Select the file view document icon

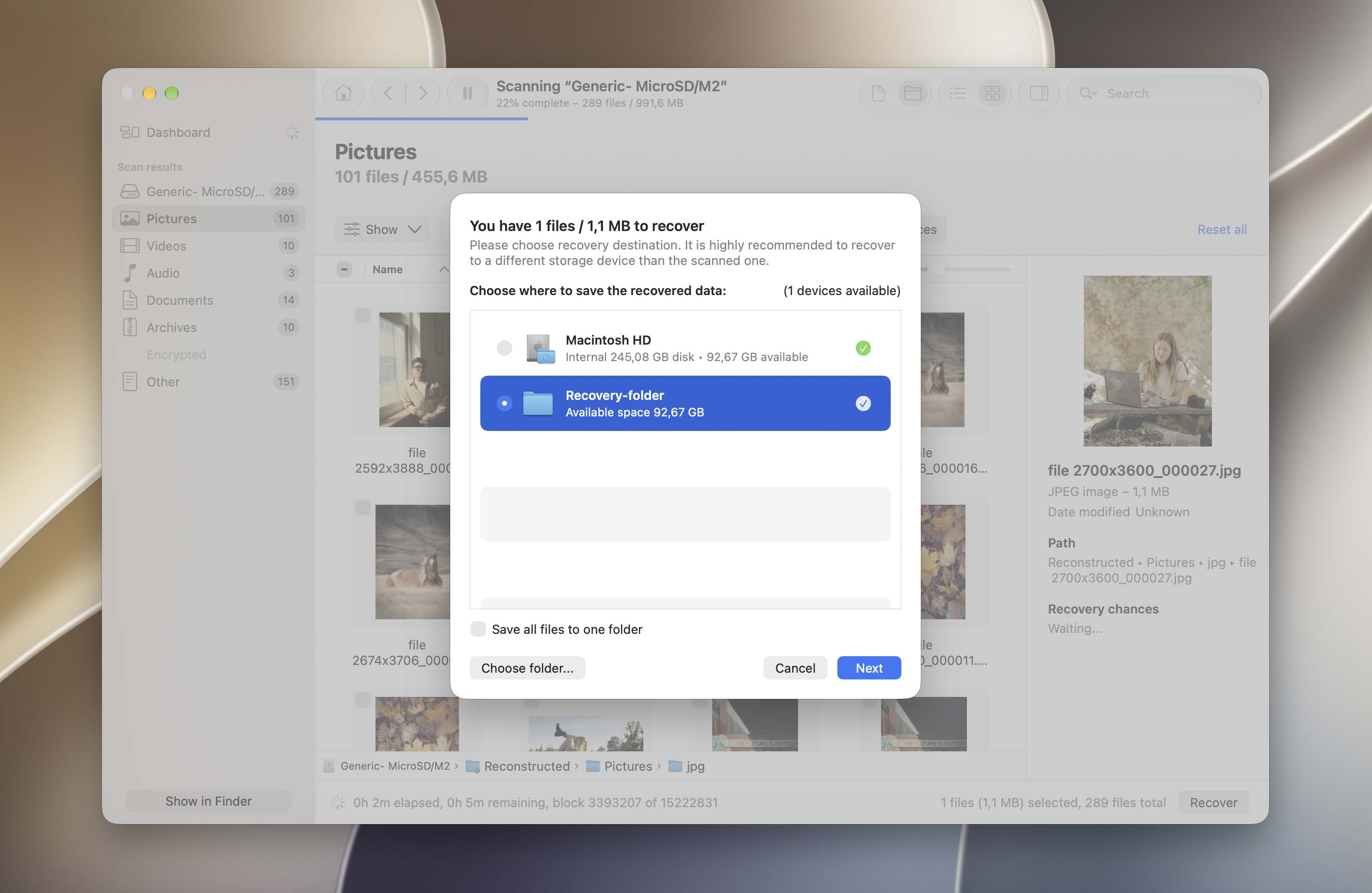pyautogui.click(x=878, y=93)
